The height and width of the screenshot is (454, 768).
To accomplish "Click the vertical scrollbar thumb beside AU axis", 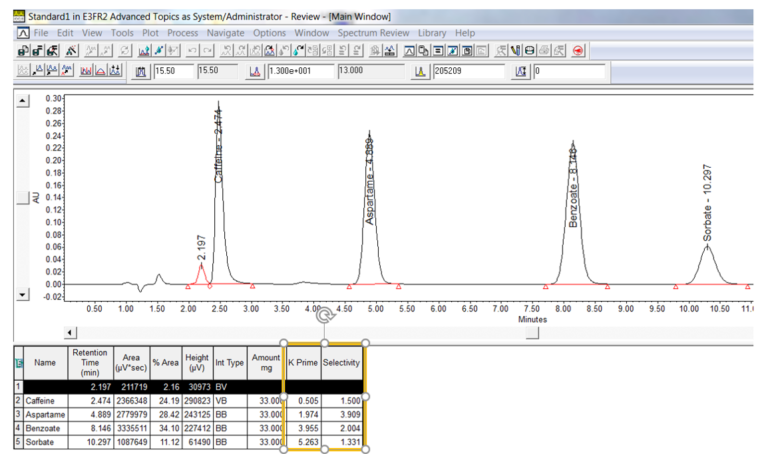I will click(x=23, y=198).
